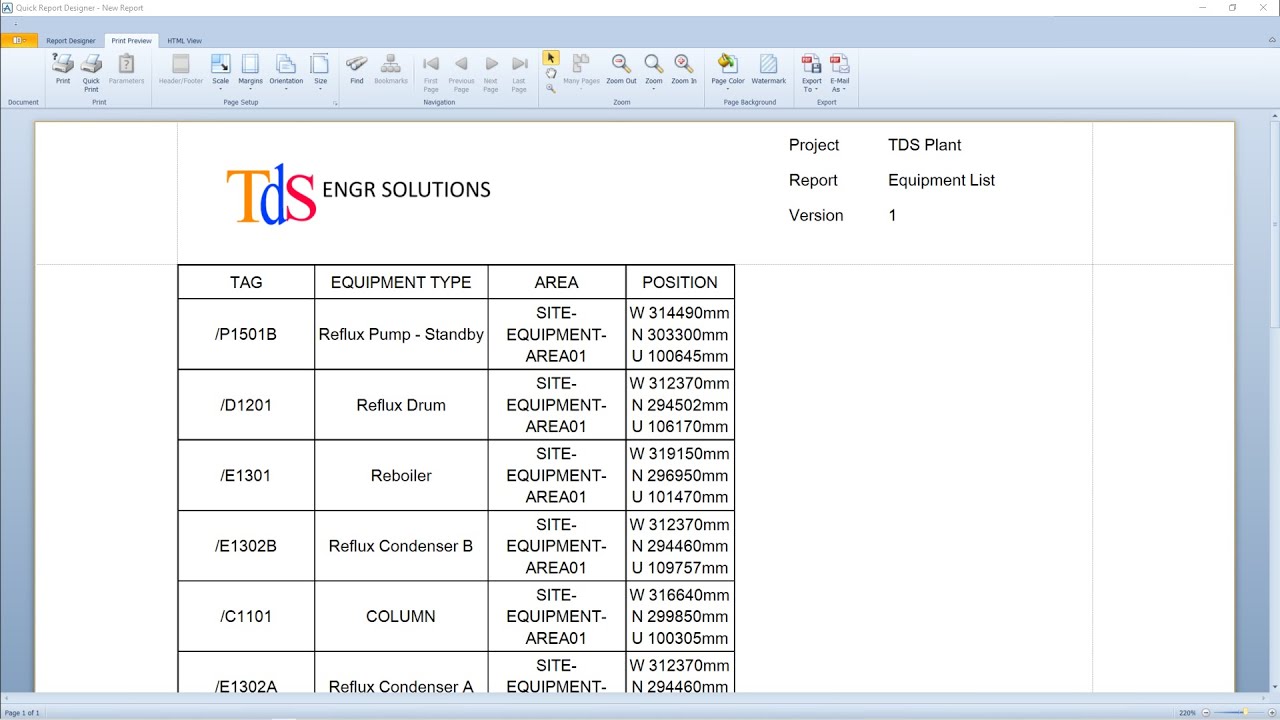Click the Quick Print icon

91,72
